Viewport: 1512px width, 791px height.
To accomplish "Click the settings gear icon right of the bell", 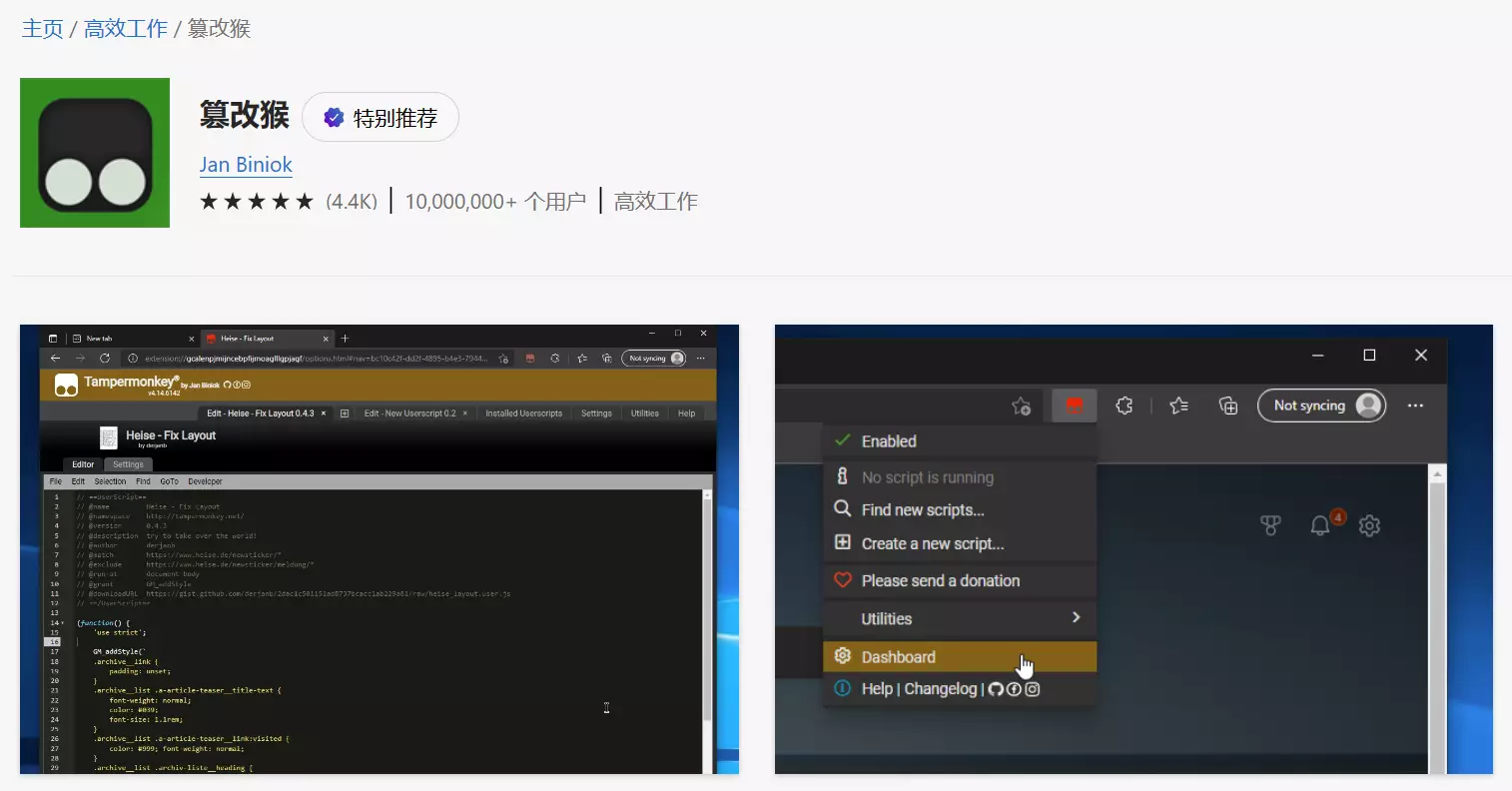I will (x=1369, y=524).
